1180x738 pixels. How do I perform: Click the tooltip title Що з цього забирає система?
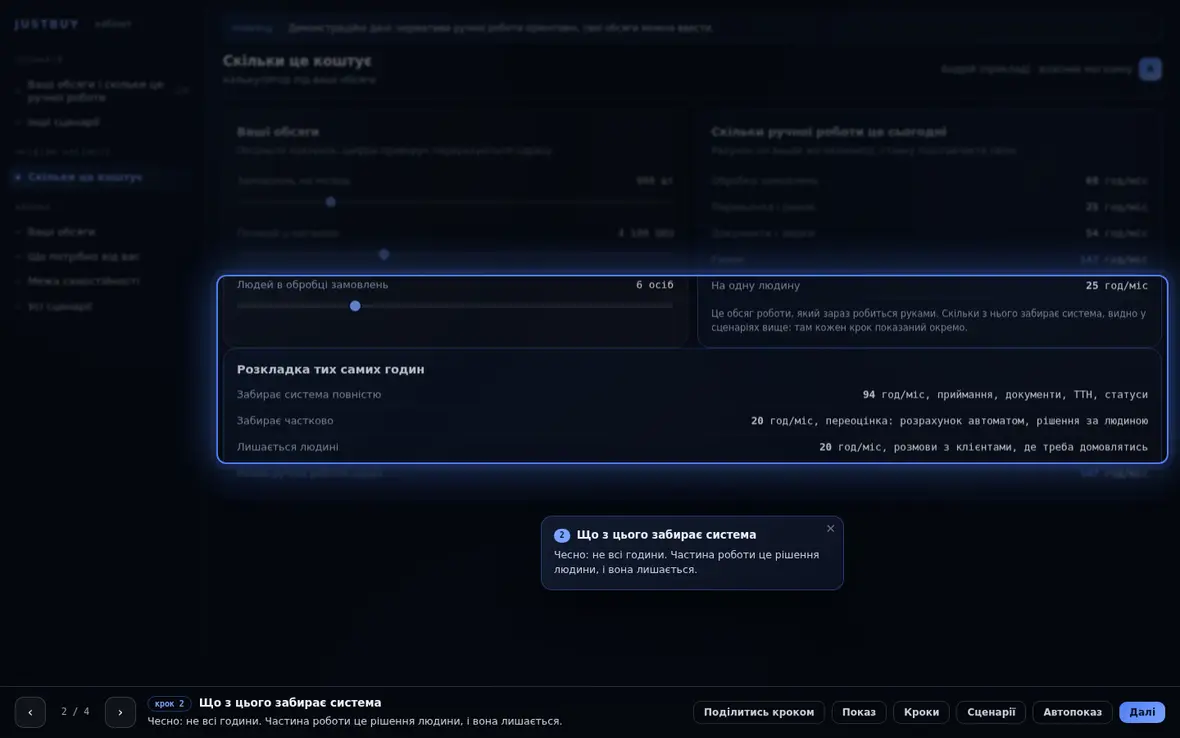click(x=666, y=535)
